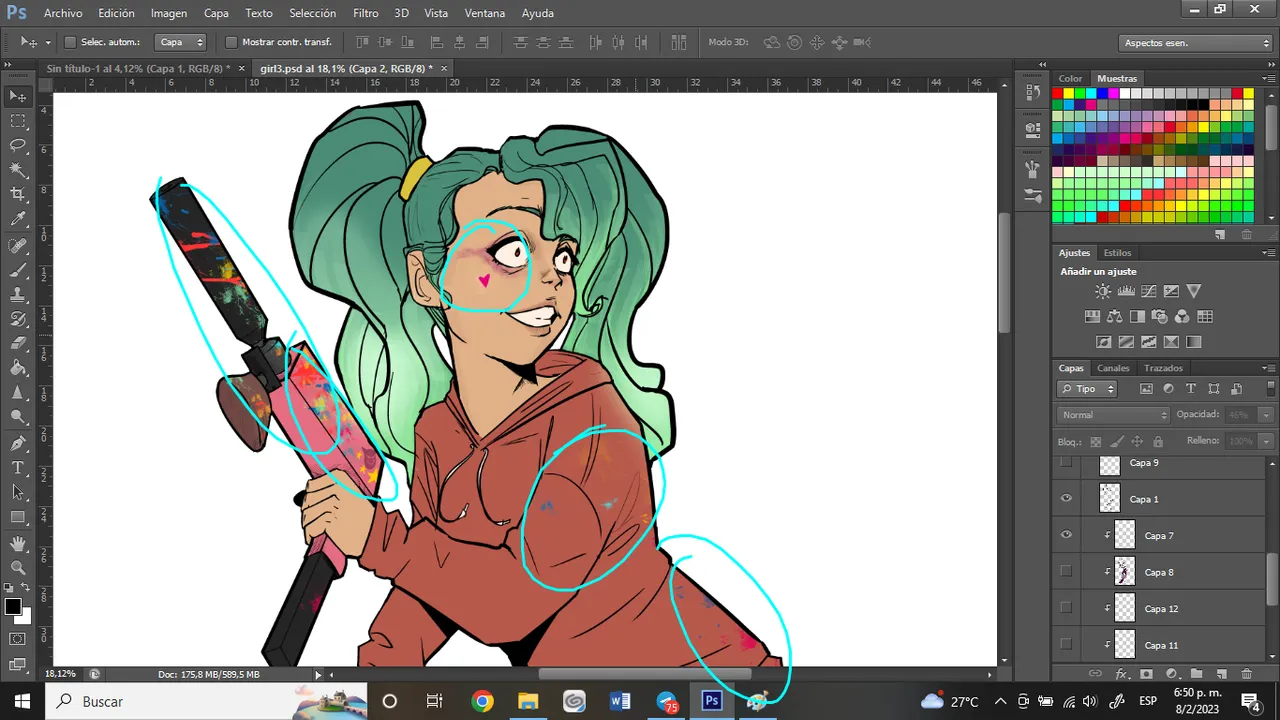
Task: Select the Eyedropper tool
Action: coord(18,220)
